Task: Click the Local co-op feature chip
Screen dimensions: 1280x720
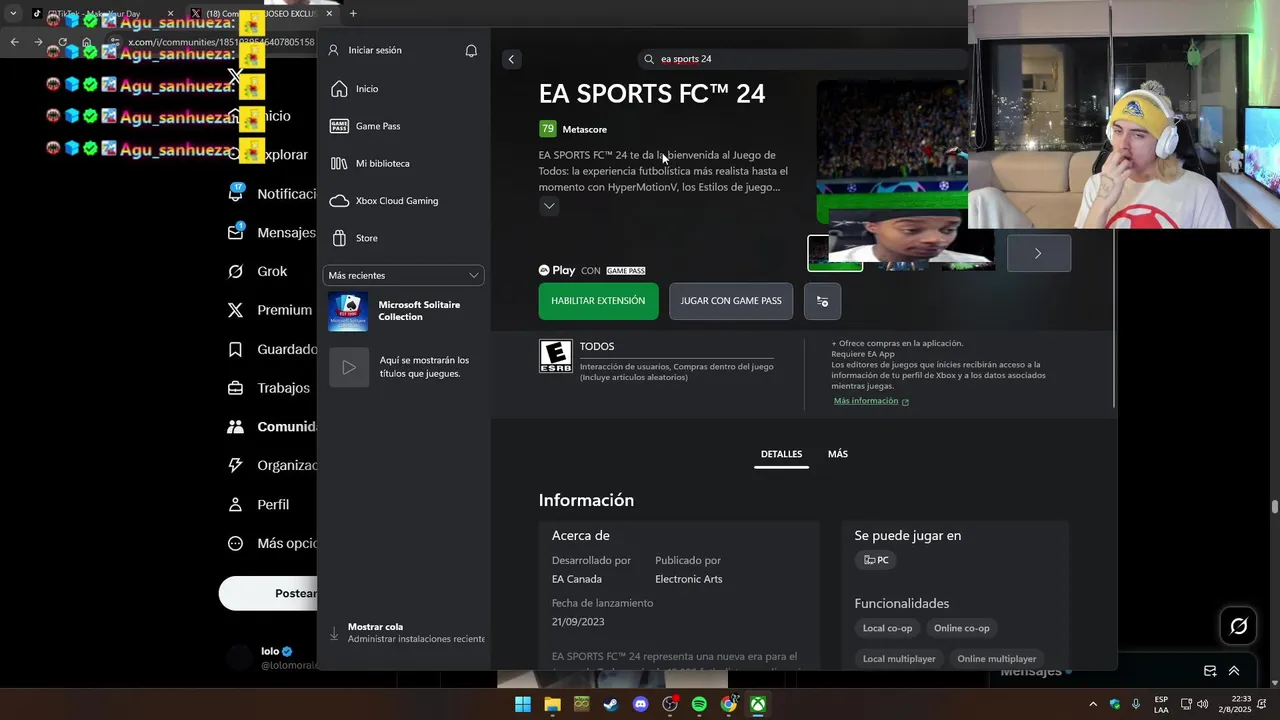Action: [888, 628]
